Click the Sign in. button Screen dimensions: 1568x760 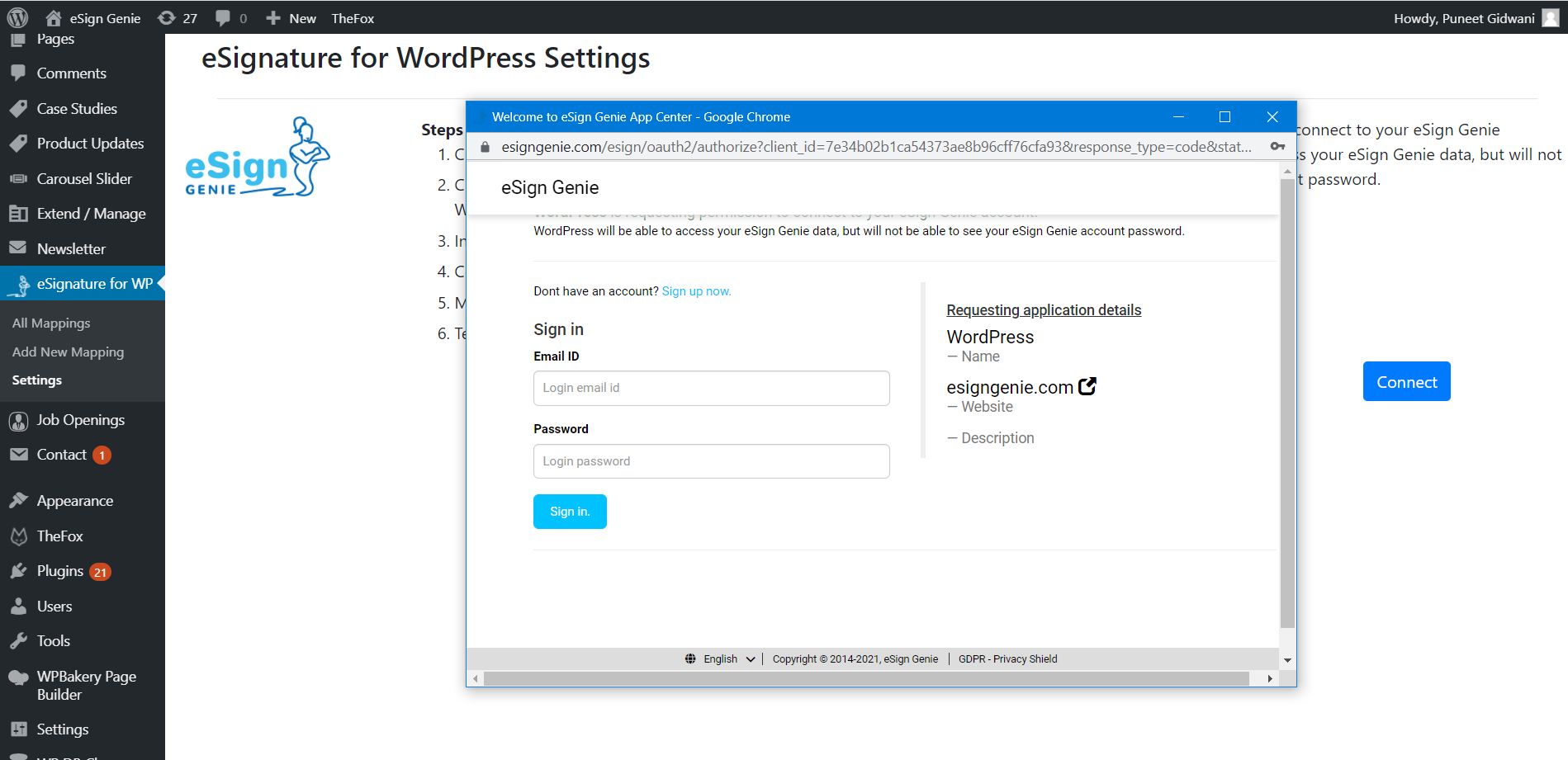coord(570,512)
